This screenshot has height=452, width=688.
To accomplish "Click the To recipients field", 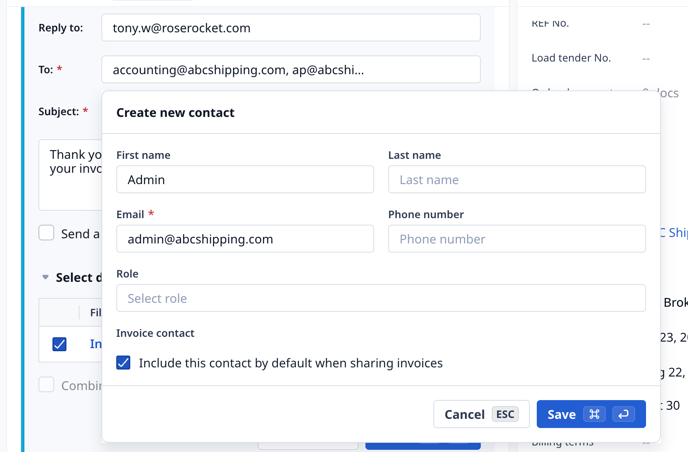I will (x=291, y=69).
